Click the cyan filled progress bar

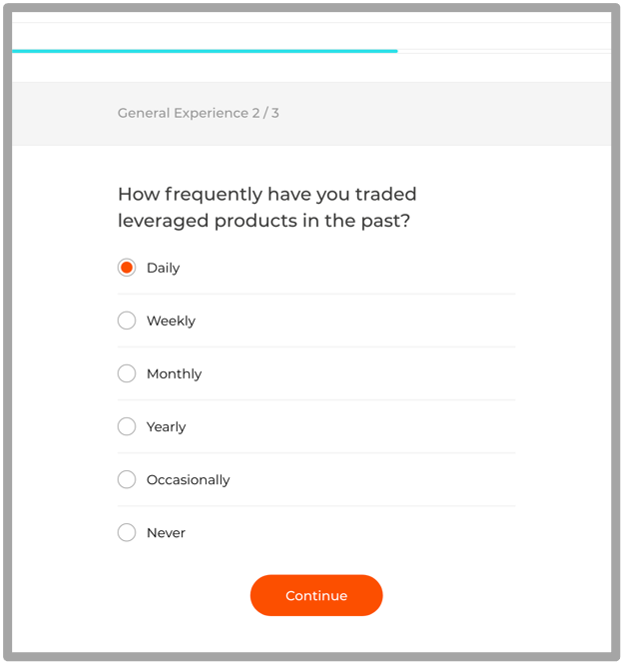(x=205, y=51)
